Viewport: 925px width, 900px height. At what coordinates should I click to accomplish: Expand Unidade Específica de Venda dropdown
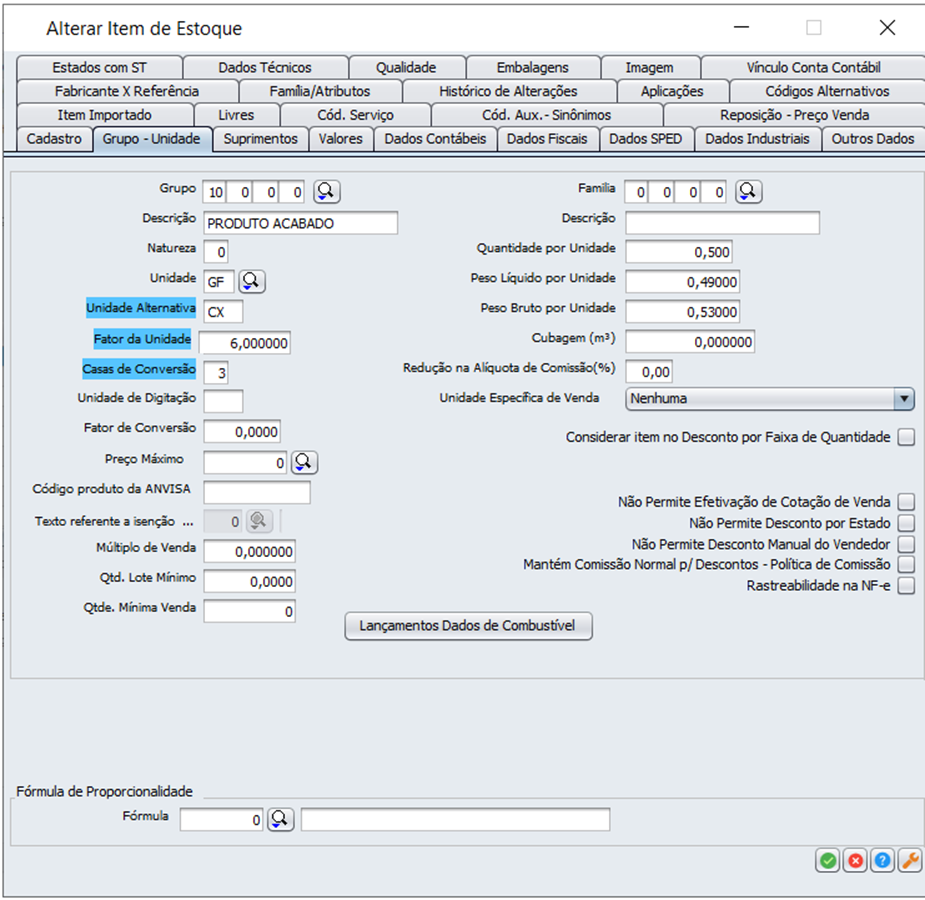coord(904,399)
